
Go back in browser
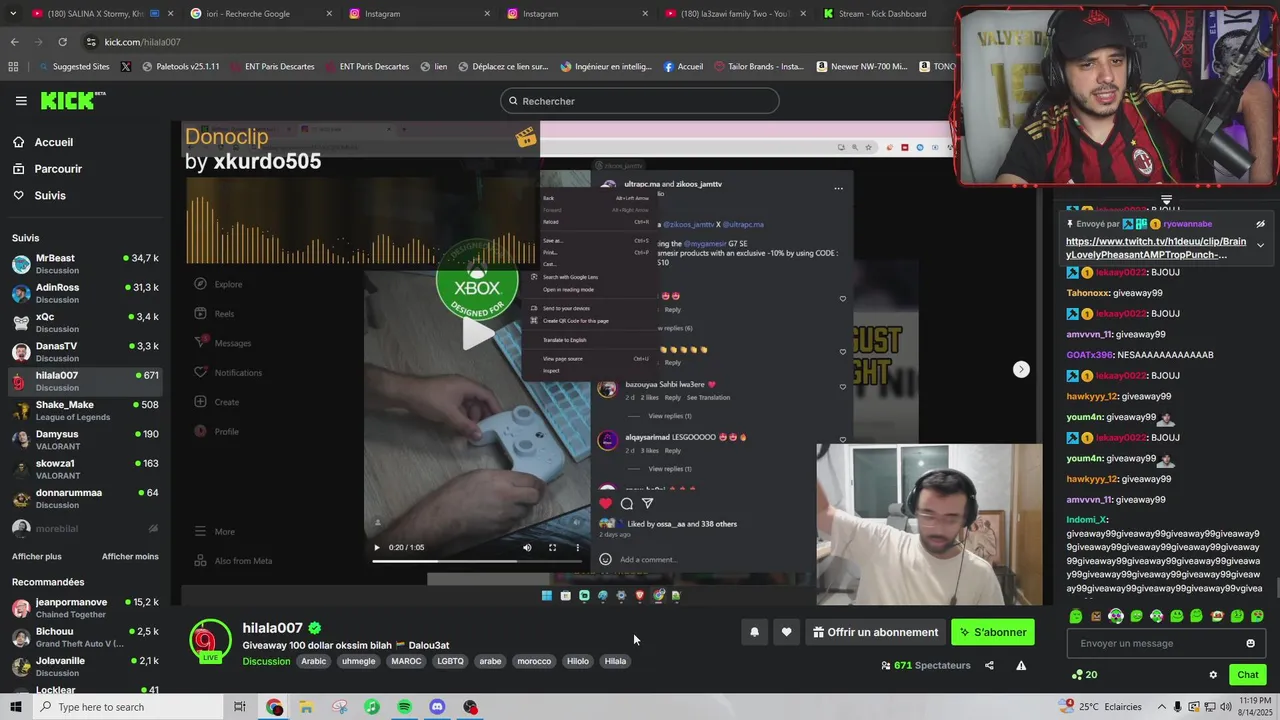point(14,42)
